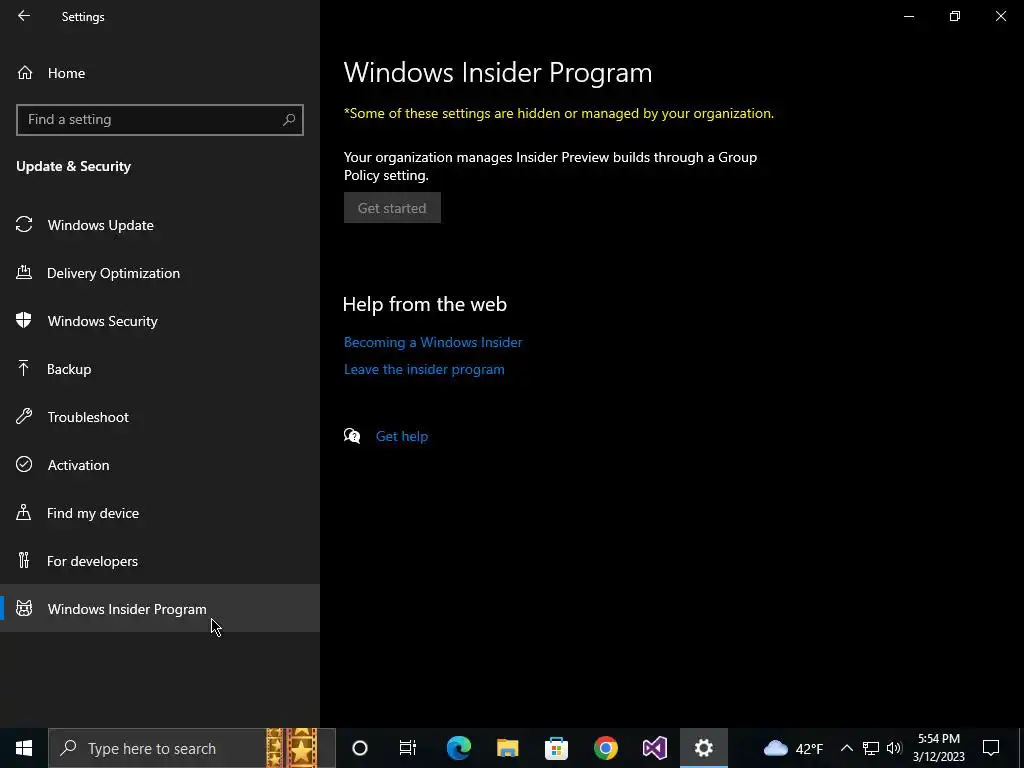Viewport: 1024px width, 768px height.
Task: Open the notification center icon
Action: 991,748
